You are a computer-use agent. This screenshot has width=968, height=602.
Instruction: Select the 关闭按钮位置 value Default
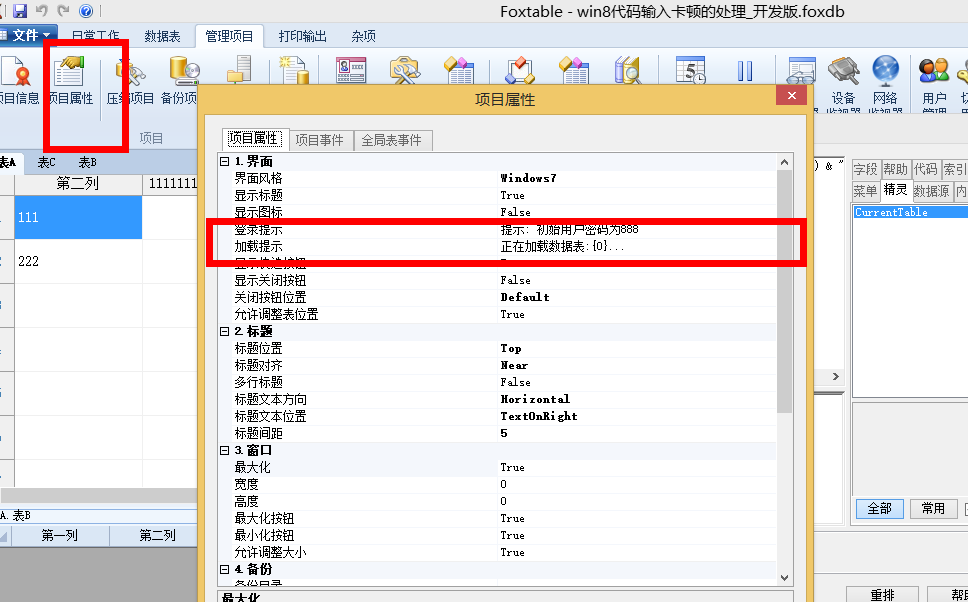[x=525, y=297]
